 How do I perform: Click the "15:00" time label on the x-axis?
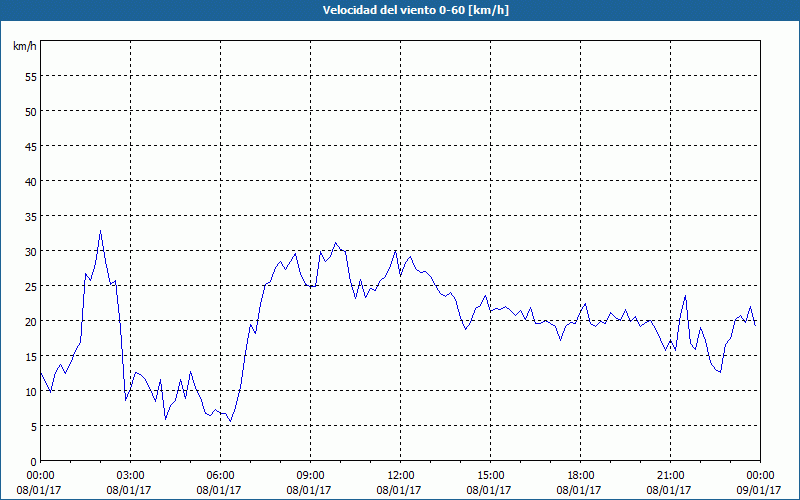pos(490,476)
